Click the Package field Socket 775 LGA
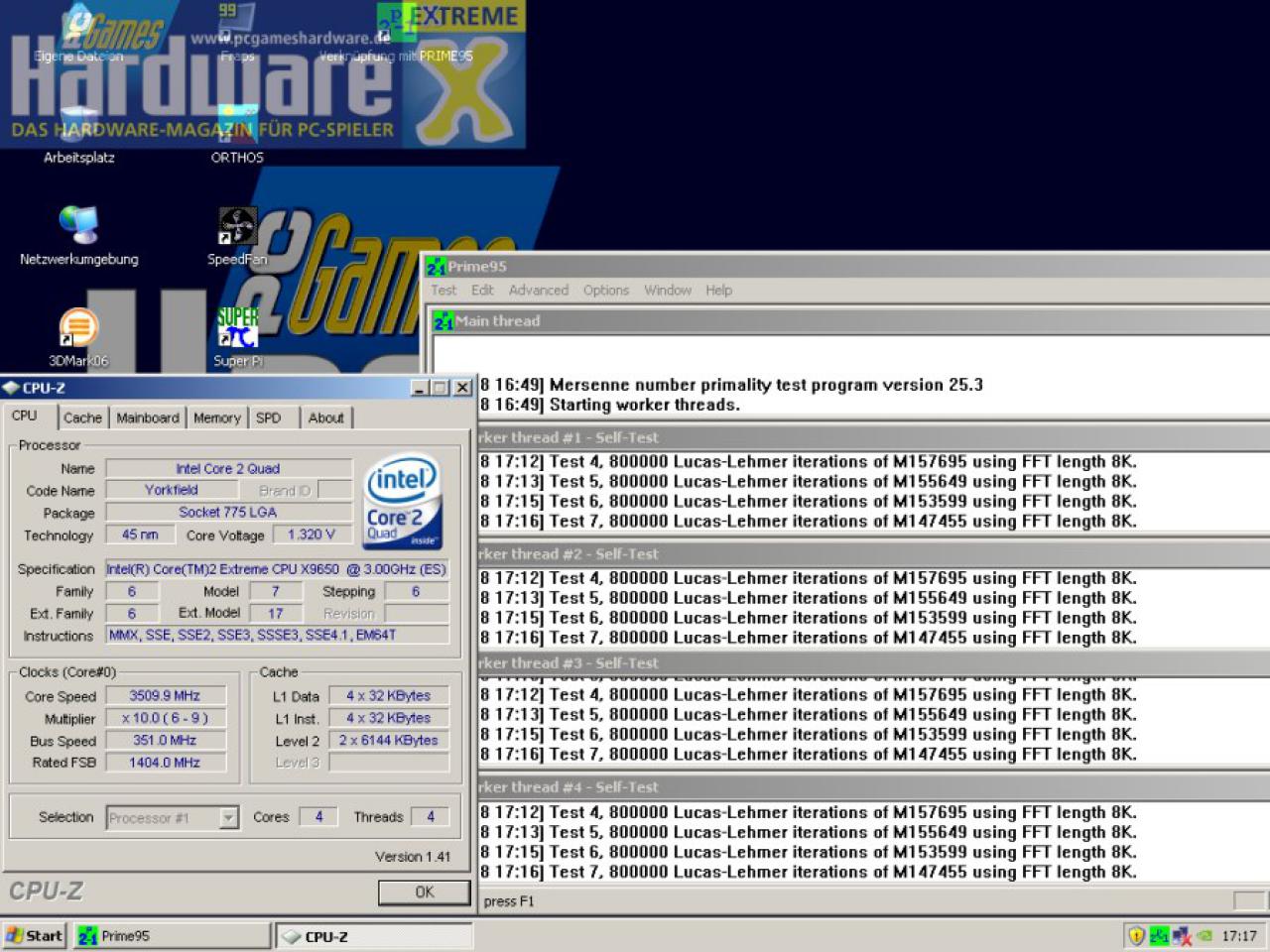 tap(228, 513)
